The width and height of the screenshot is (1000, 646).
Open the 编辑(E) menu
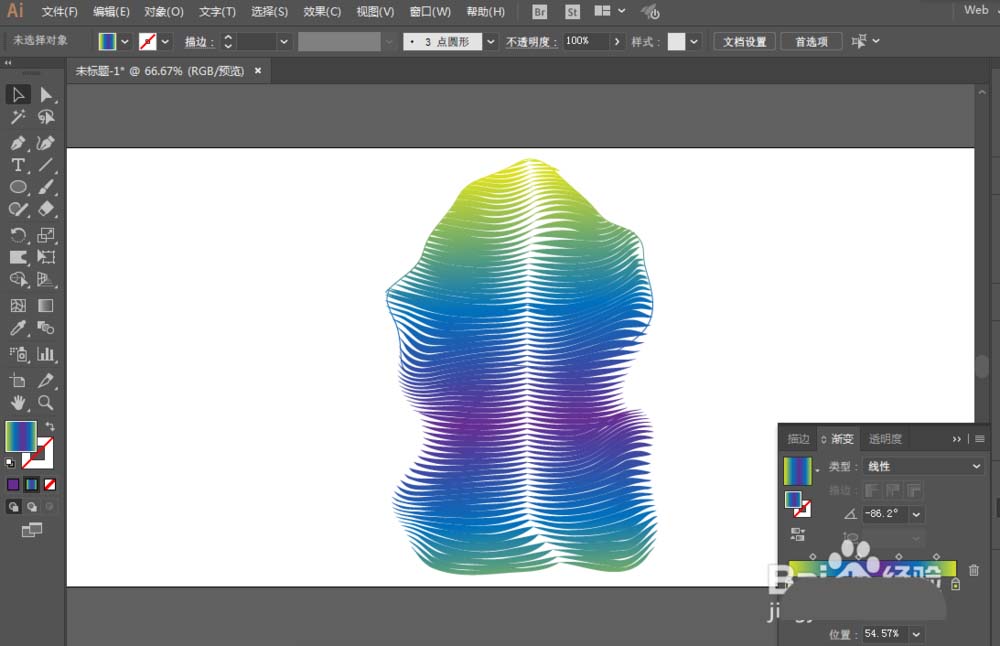(x=111, y=11)
